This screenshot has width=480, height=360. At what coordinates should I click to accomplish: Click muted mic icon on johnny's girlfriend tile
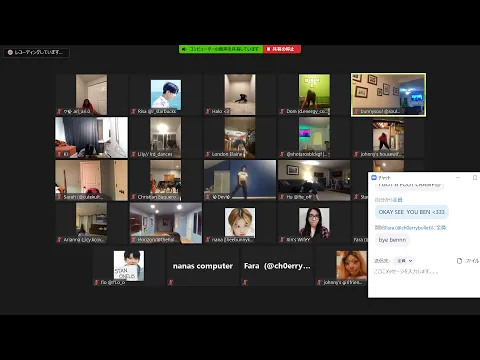(x=319, y=282)
